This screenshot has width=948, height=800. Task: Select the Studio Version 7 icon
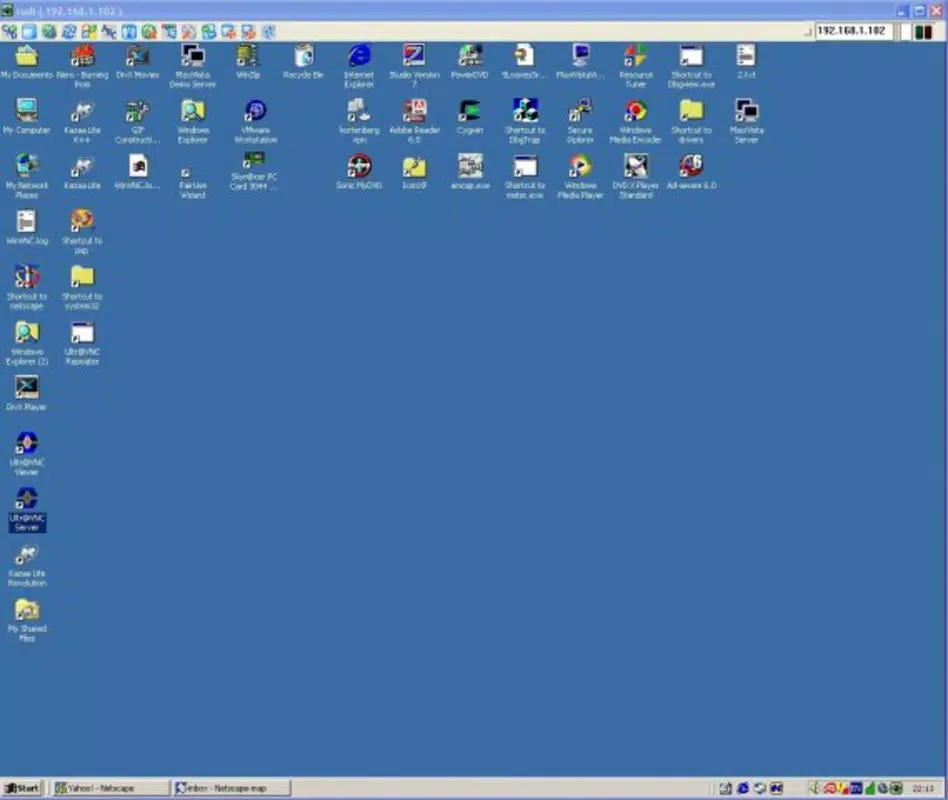point(414,66)
